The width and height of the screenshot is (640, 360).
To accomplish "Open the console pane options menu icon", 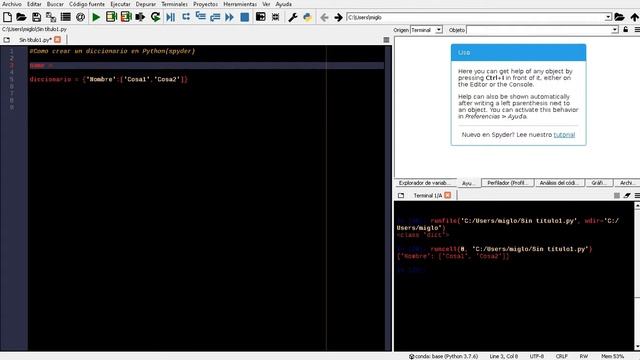I will coord(637,196).
